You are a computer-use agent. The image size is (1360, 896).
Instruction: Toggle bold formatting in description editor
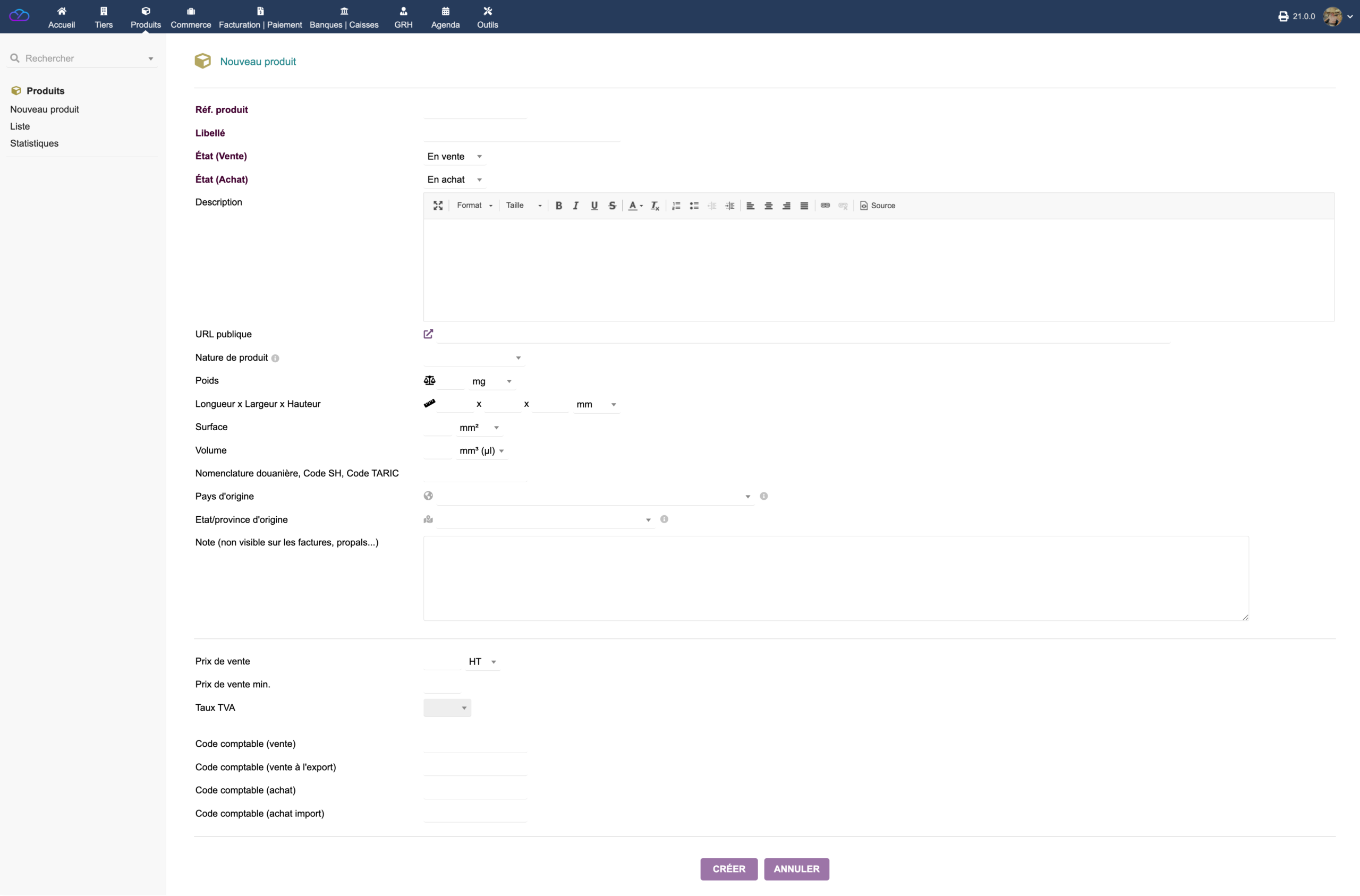[558, 206]
